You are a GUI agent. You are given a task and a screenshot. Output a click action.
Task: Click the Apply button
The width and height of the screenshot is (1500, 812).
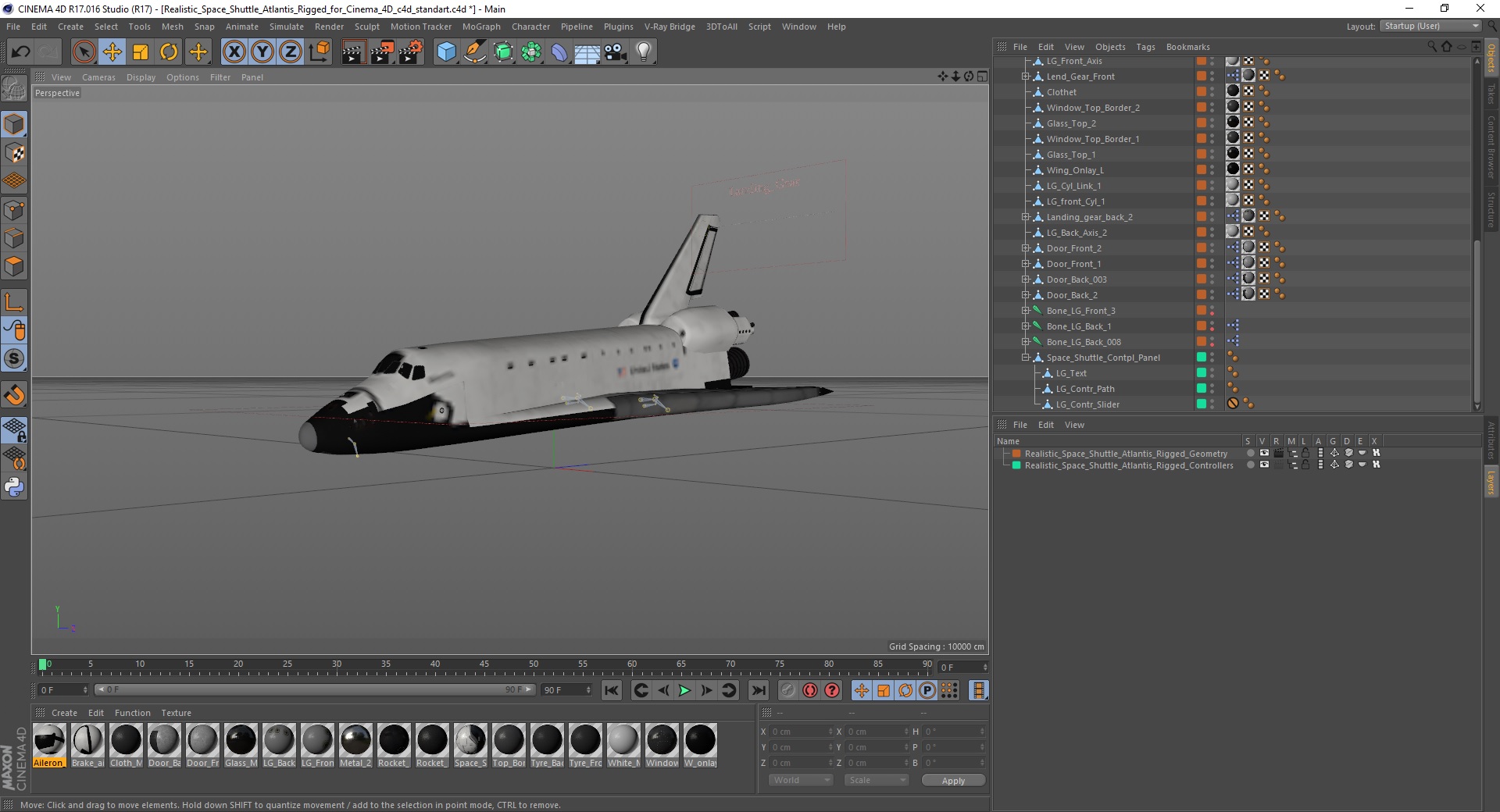(x=953, y=781)
